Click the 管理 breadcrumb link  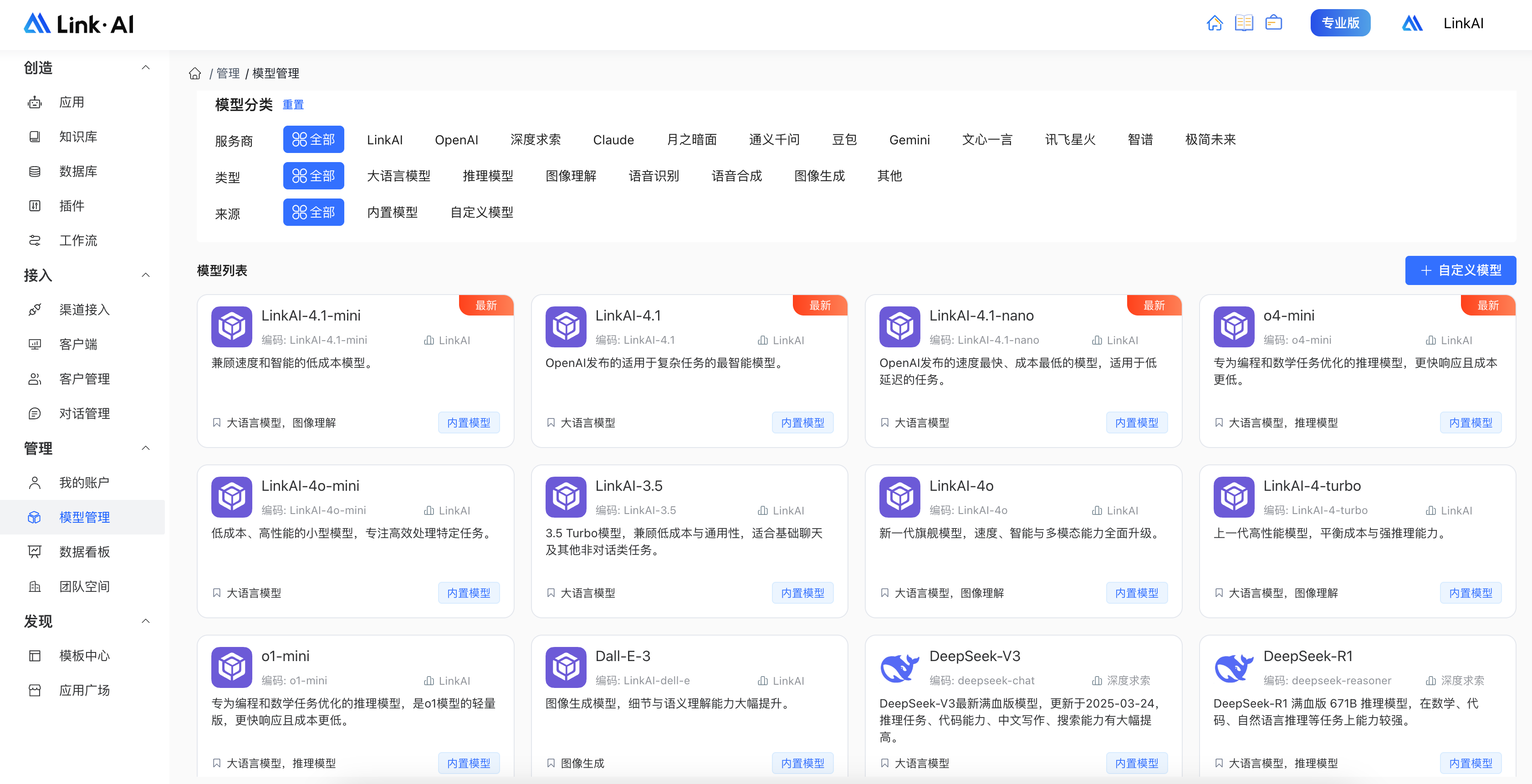pos(228,73)
